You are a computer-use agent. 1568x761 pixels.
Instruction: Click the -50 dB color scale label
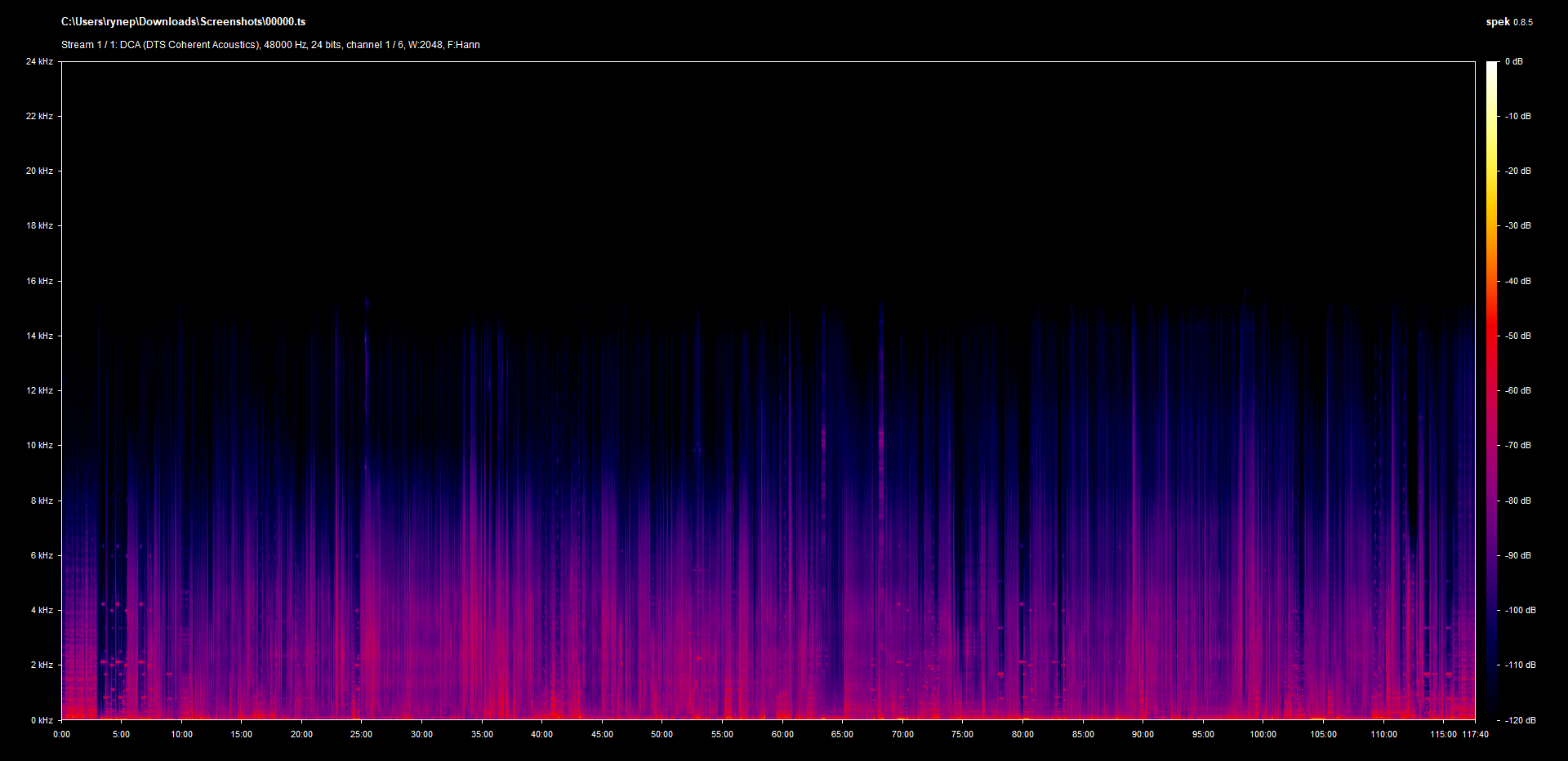[1518, 336]
